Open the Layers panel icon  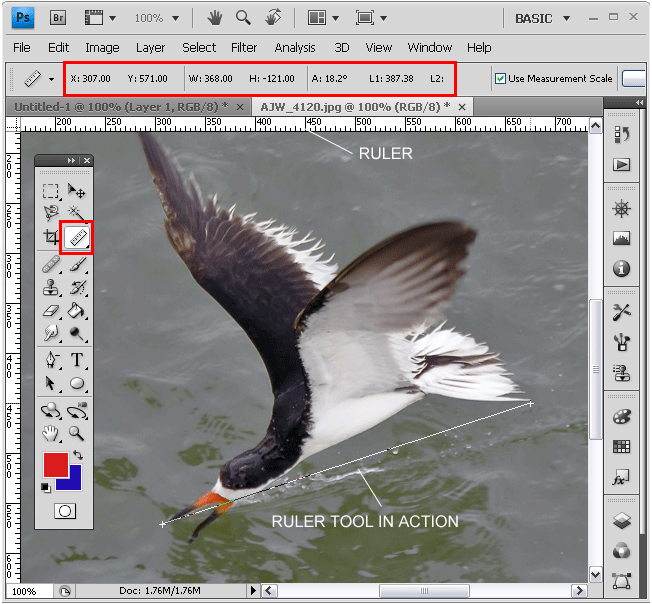(x=621, y=520)
